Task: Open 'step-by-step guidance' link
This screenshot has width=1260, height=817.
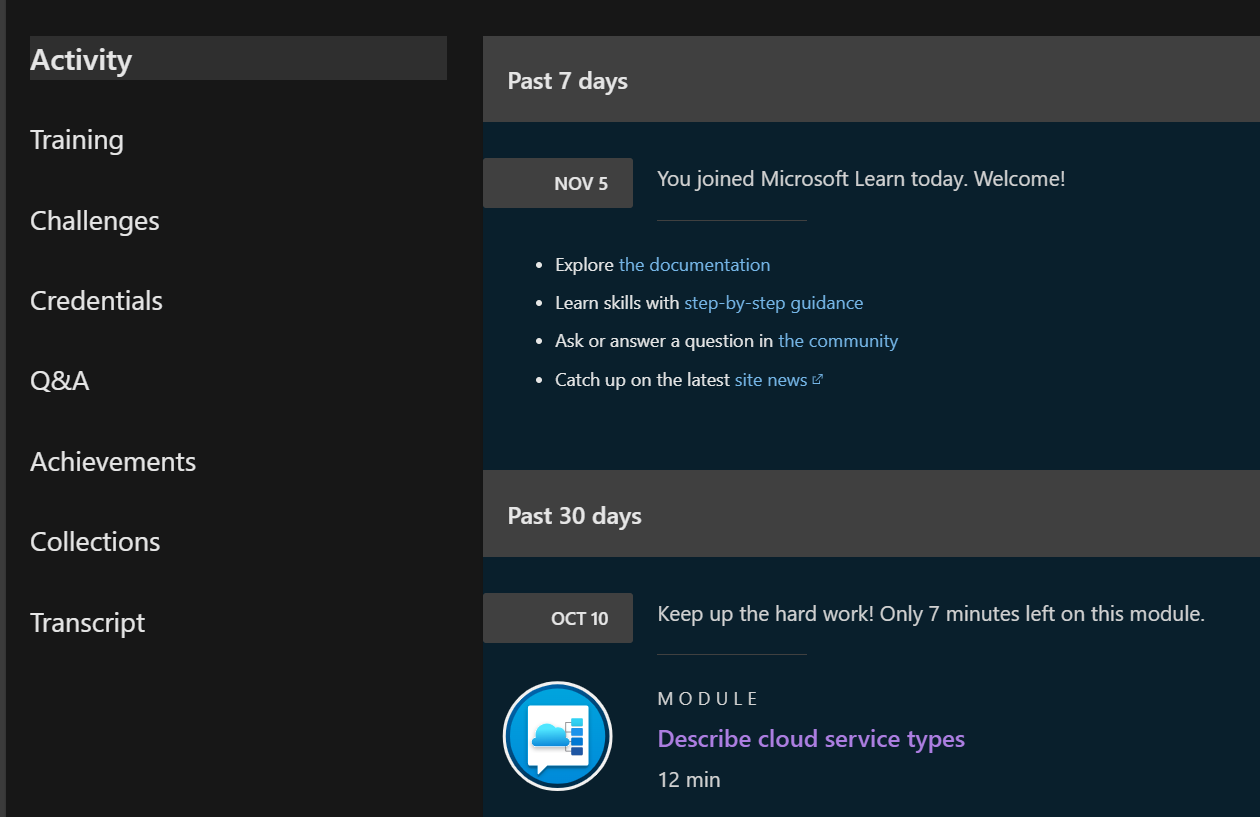Action: [773, 303]
